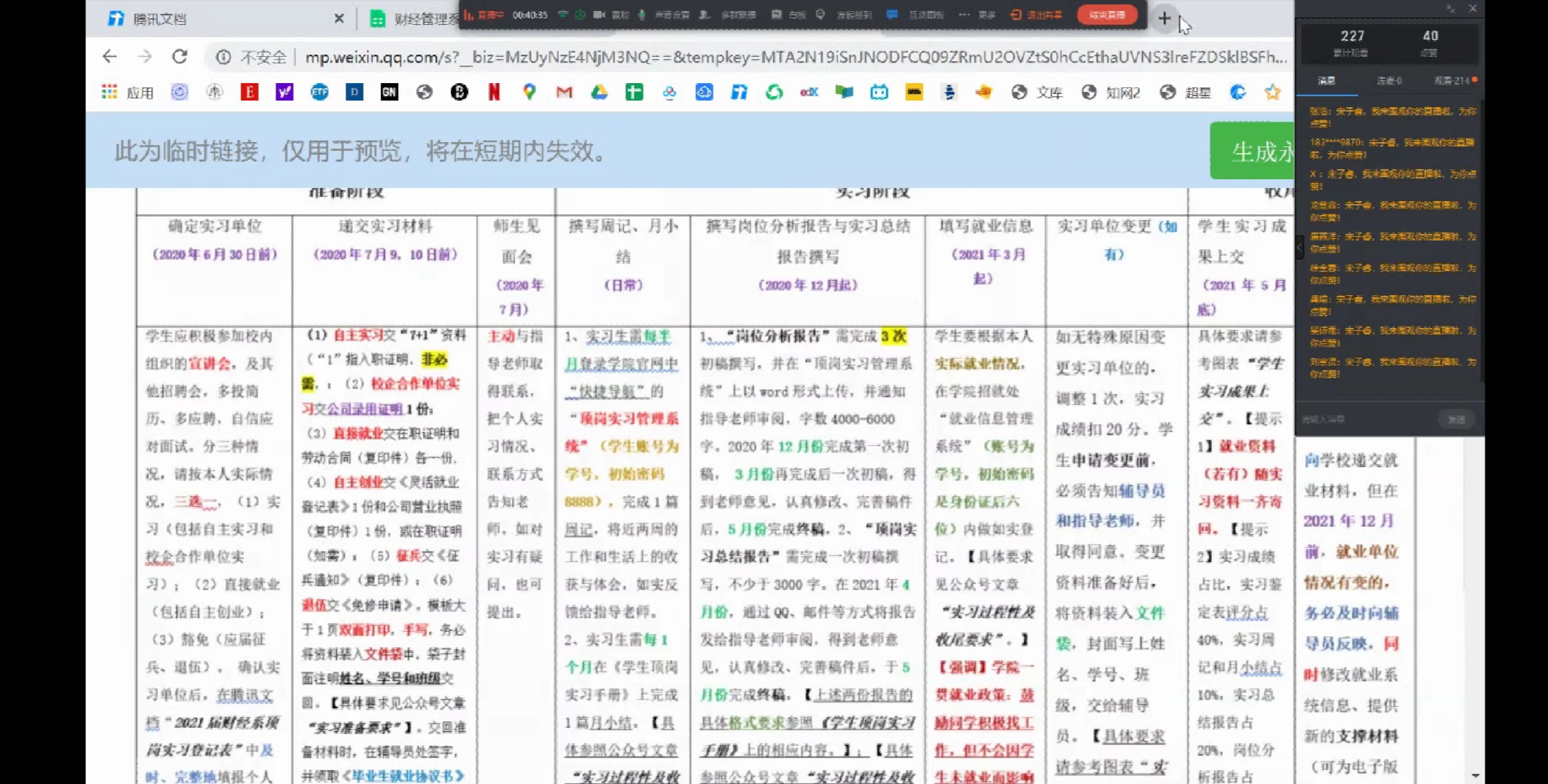Open the 应用 apps grid bookmark
Image resolution: width=1548 pixels, height=784 pixels.
pyautogui.click(x=128, y=92)
